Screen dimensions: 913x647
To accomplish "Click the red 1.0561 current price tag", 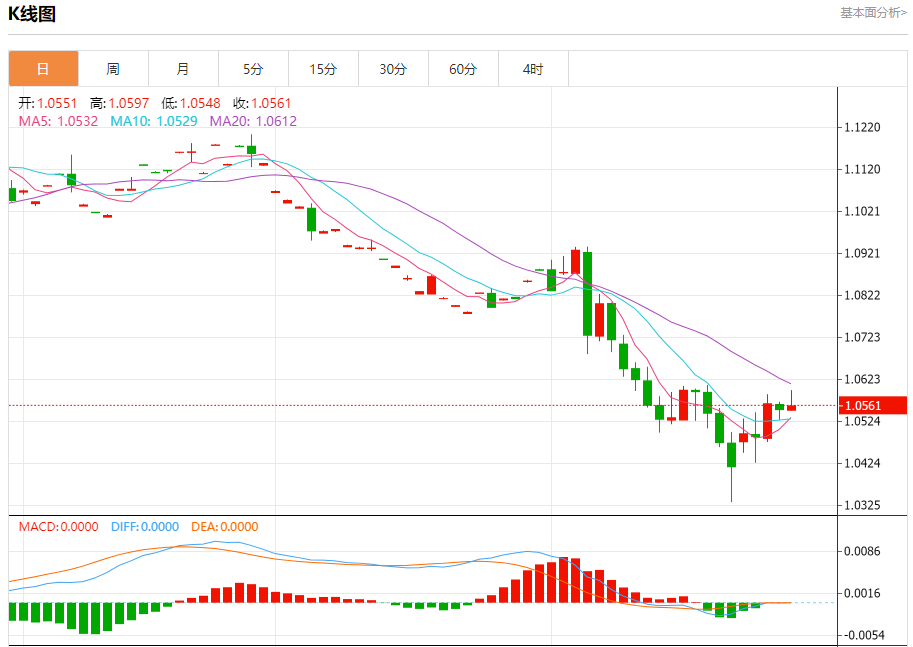I will 870,405.
